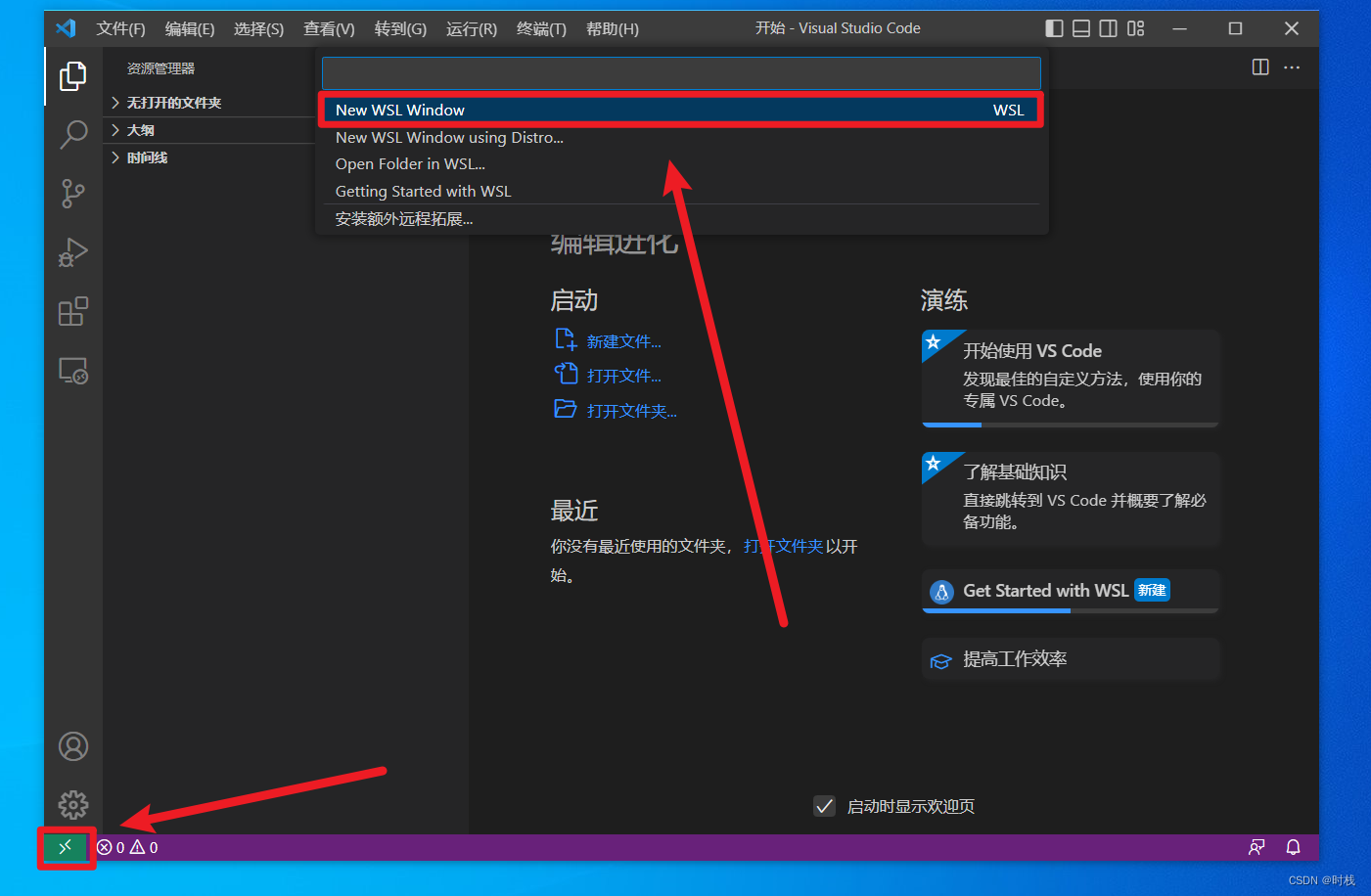
Task: Open the Run and Debug view icon
Action: (73, 252)
